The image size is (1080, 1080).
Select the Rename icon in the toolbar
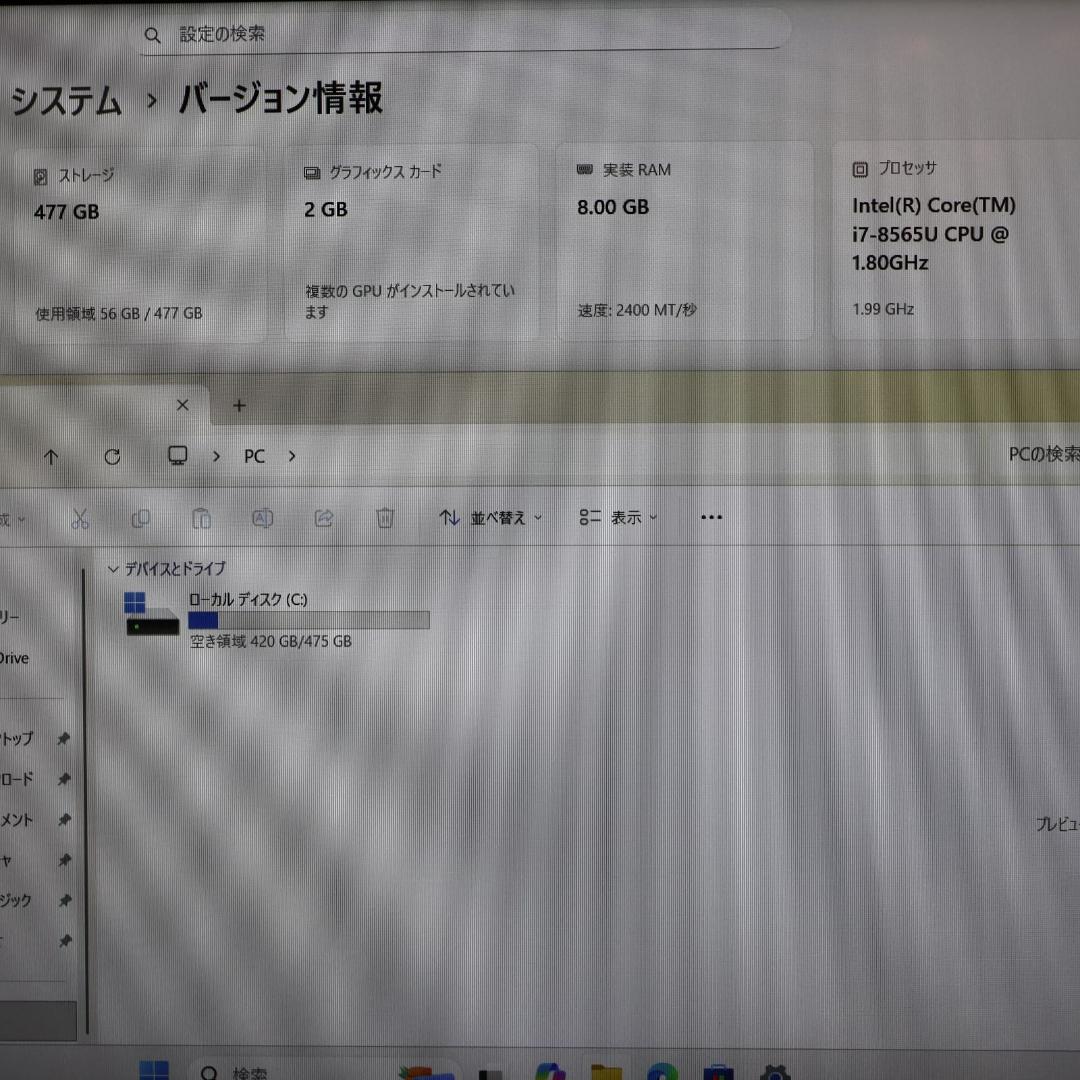262,518
